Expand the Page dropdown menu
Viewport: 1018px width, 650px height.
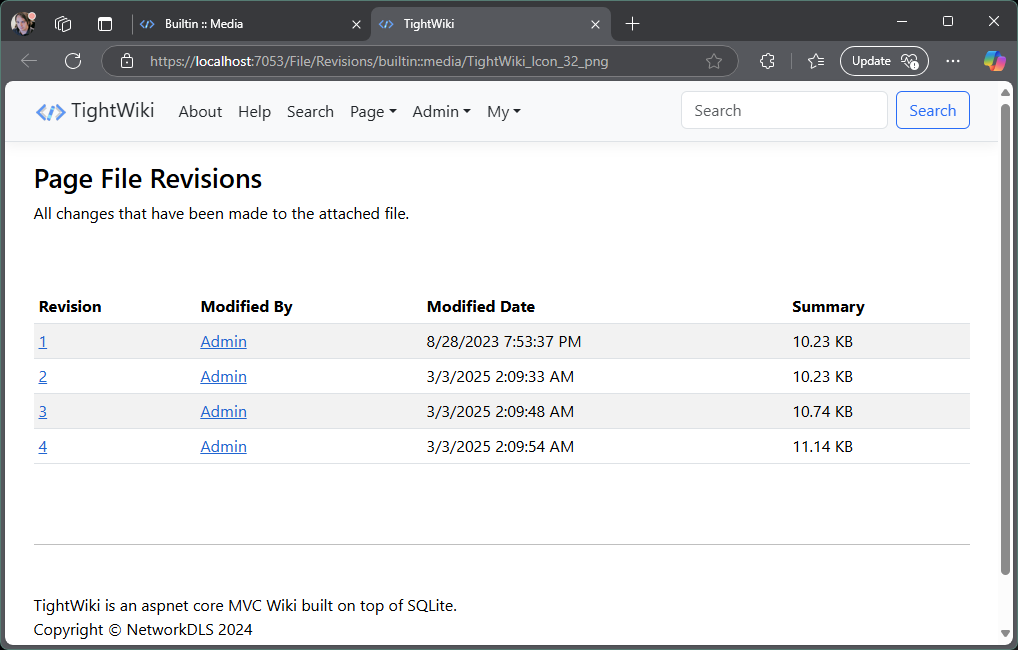(373, 112)
